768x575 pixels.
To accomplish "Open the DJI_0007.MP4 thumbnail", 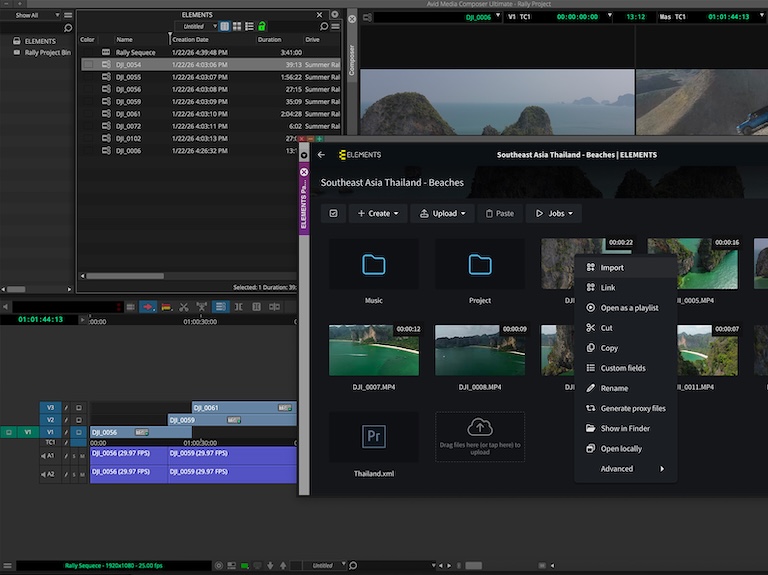I will tap(374, 350).
